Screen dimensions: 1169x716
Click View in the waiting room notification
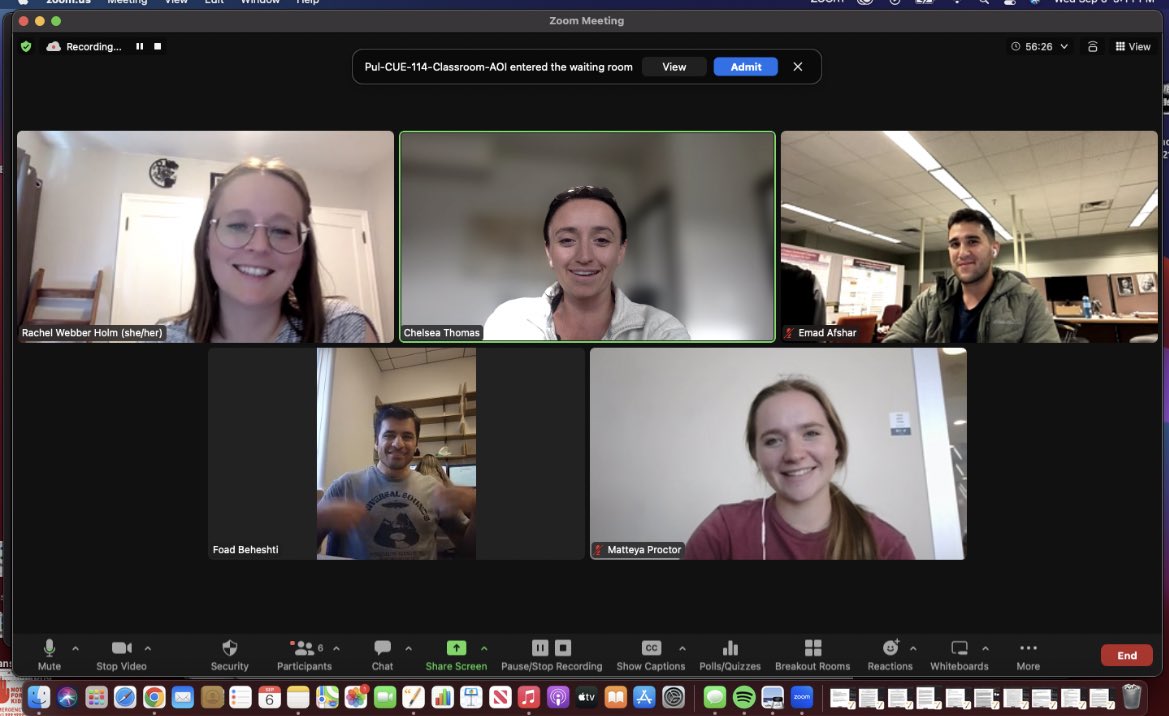674,66
